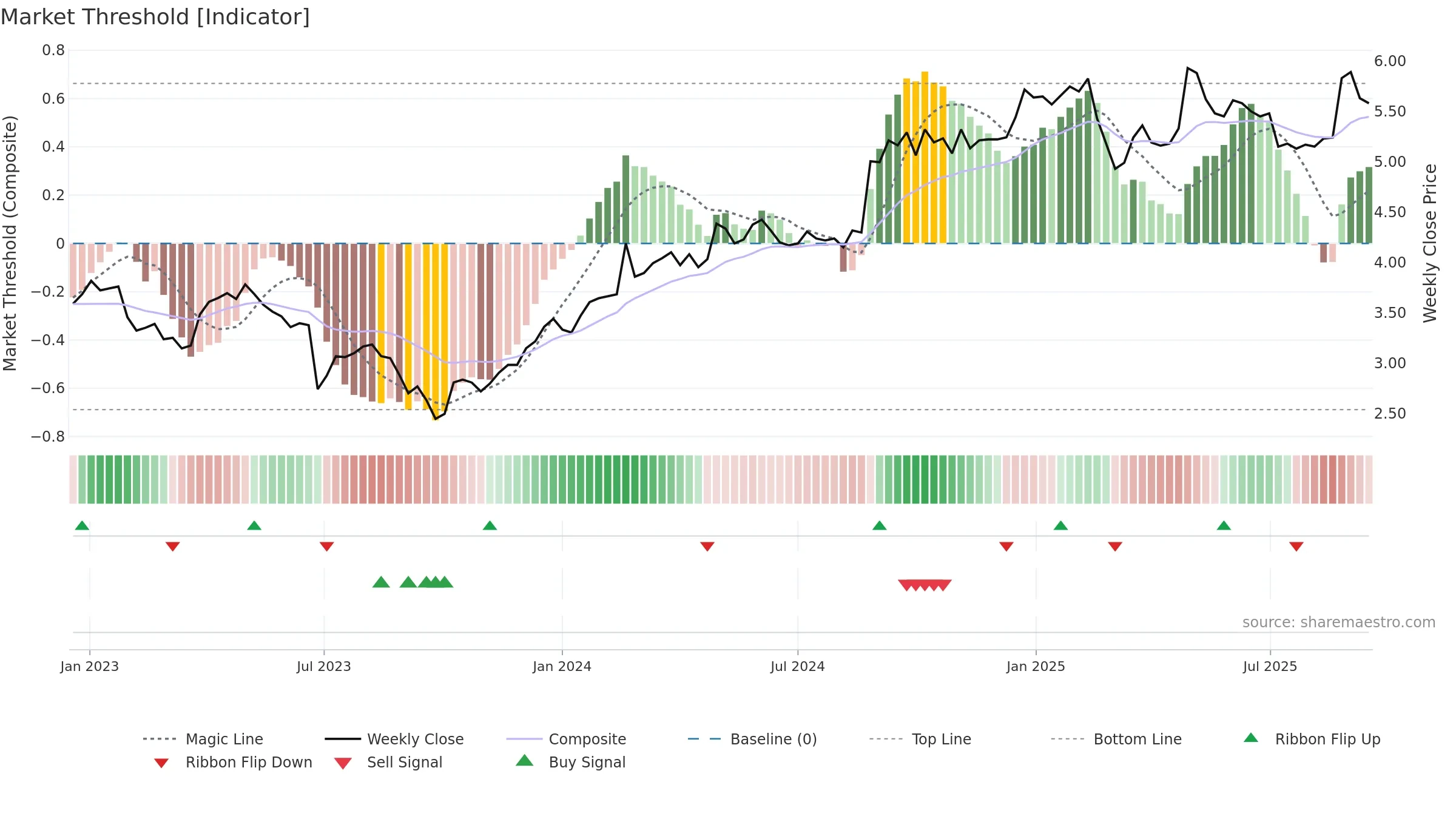The image size is (1456, 819).
Task: Click the tallest gold bar above the top line
Action: click(x=925, y=158)
